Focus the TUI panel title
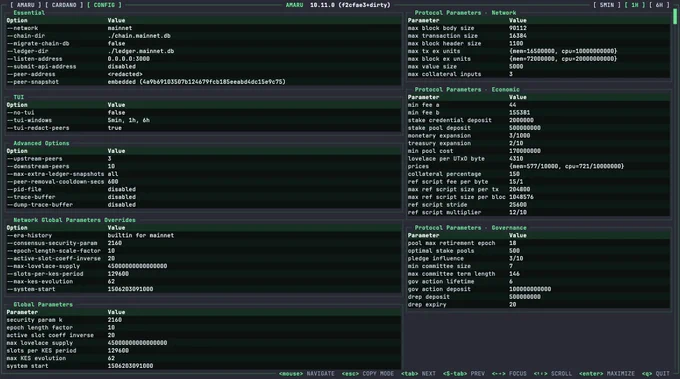 [19, 97]
